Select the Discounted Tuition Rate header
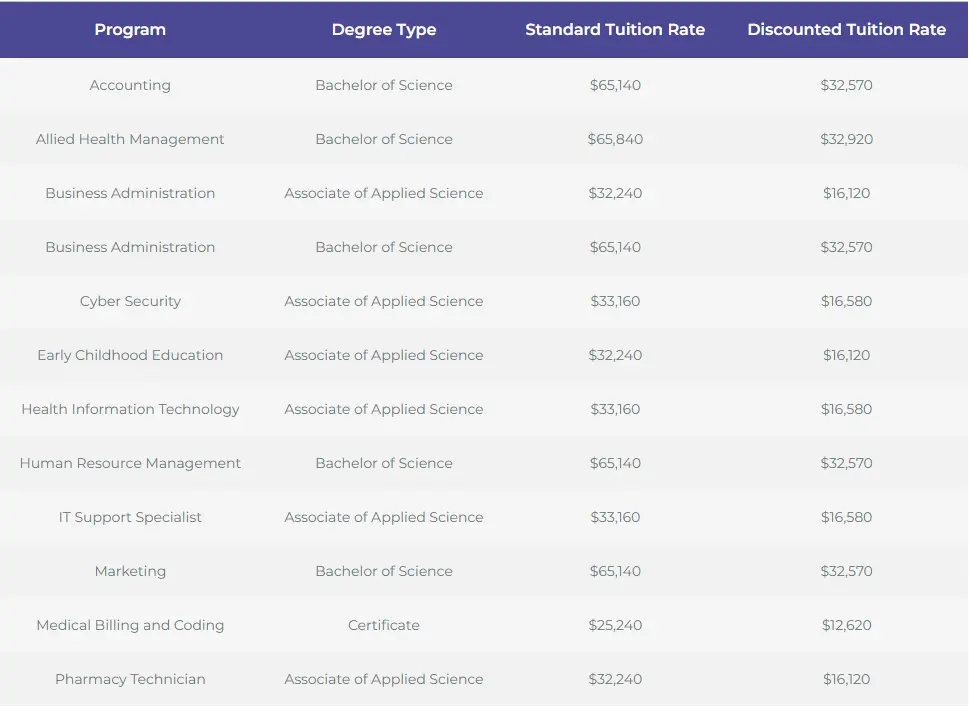The width and height of the screenshot is (969, 707). [x=846, y=30]
